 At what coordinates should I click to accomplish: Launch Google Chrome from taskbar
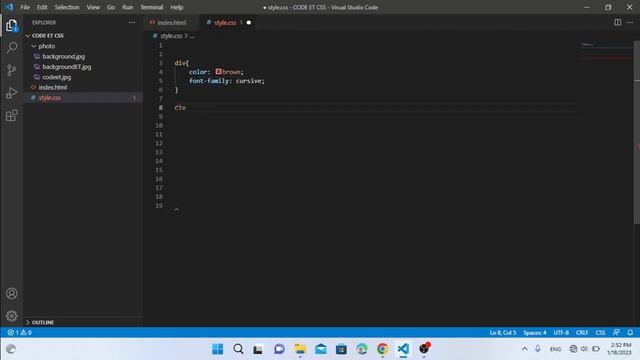(x=382, y=349)
